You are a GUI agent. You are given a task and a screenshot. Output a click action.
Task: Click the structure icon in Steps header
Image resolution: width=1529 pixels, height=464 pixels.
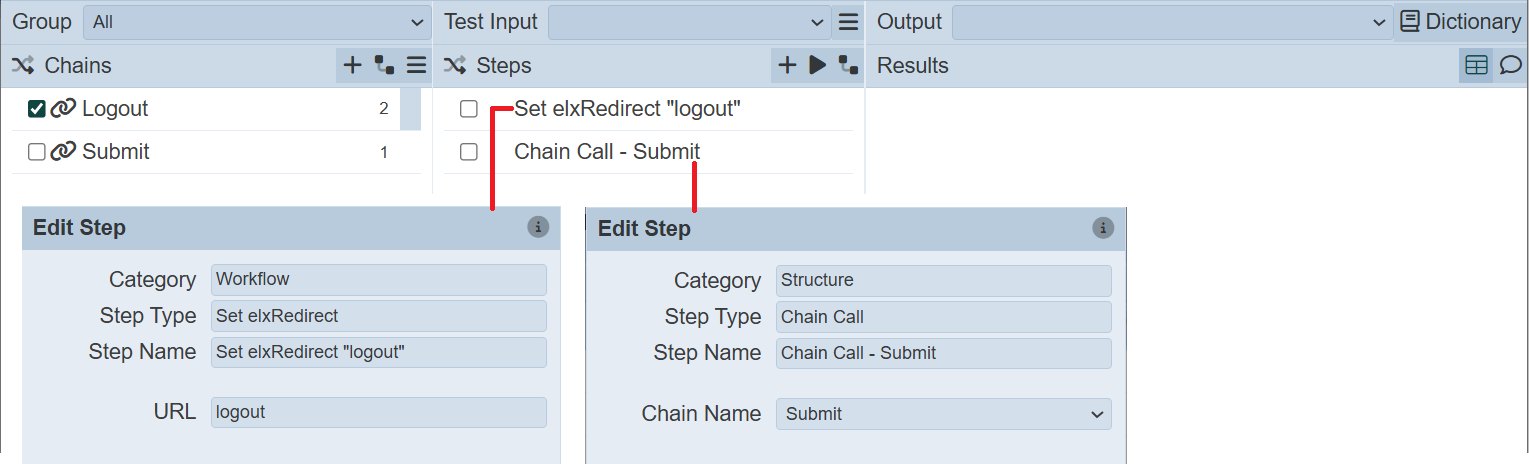848,66
